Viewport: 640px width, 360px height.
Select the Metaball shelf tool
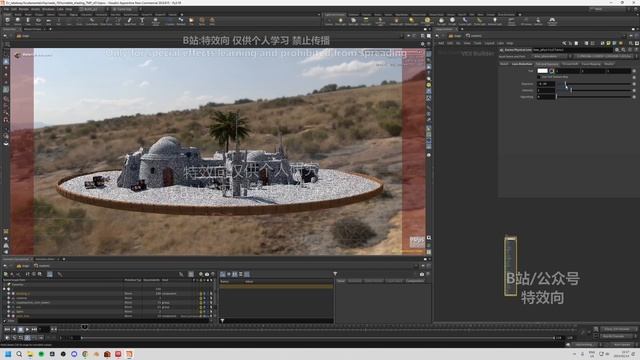pos(181,21)
